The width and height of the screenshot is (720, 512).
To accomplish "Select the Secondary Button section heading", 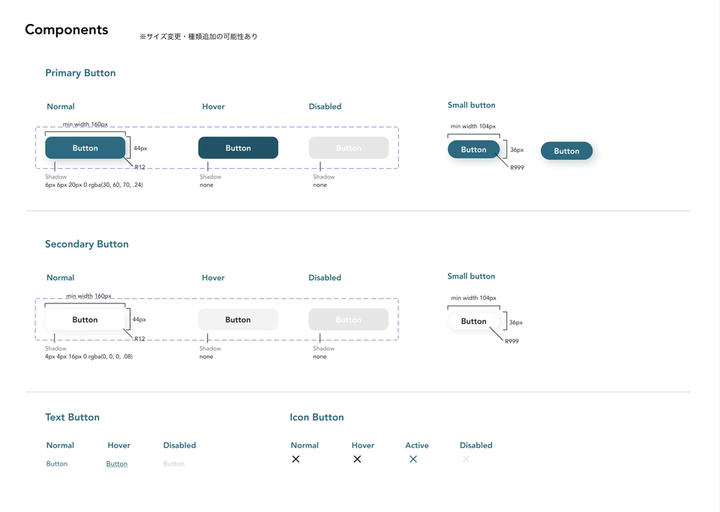I will [87, 244].
